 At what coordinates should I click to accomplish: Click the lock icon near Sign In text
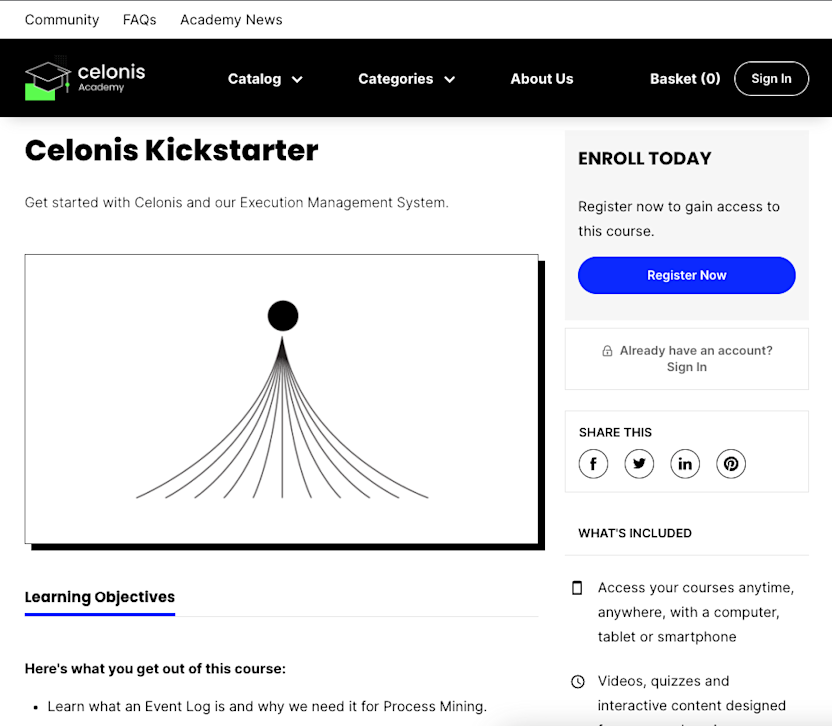coord(607,350)
